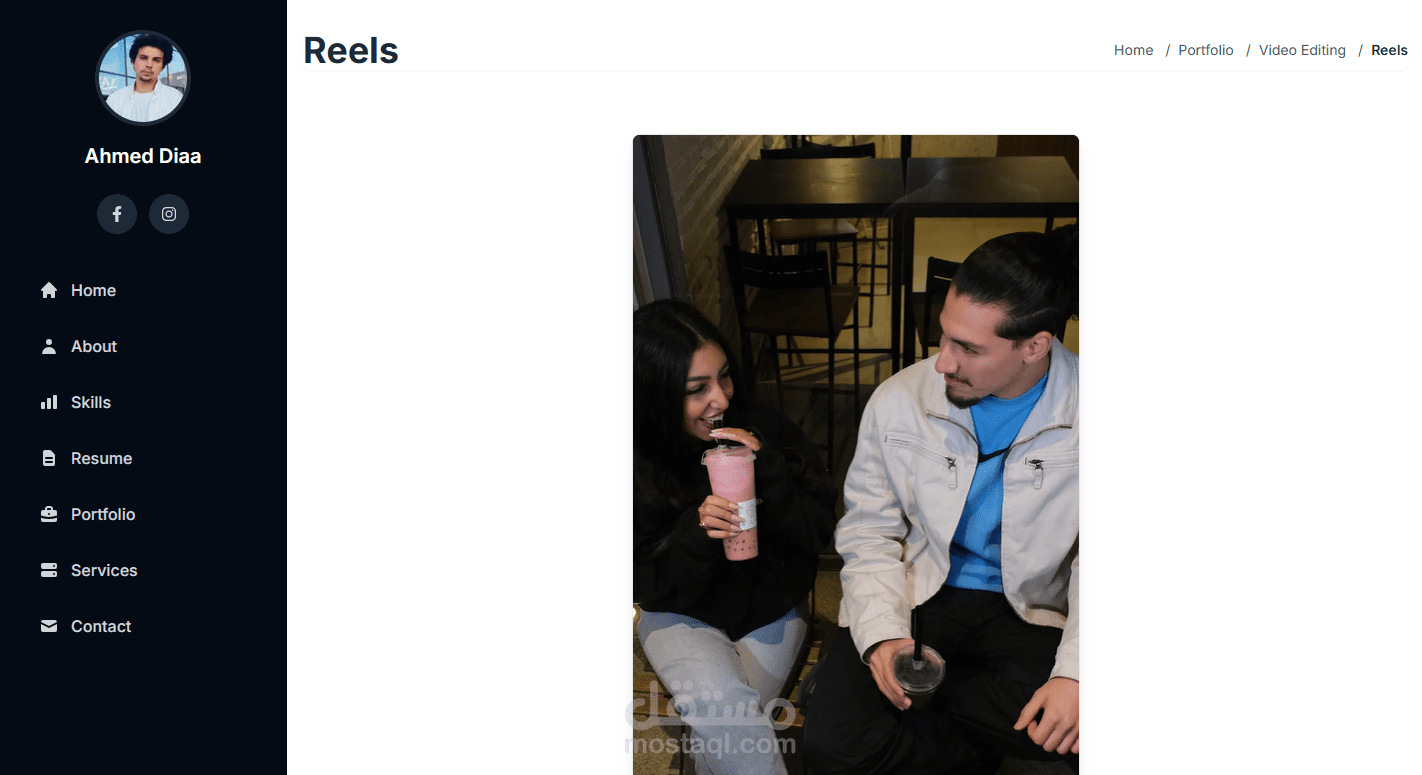Open the About sidebar menu item
Screen dimensions: 1422x775
(x=94, y=346)
